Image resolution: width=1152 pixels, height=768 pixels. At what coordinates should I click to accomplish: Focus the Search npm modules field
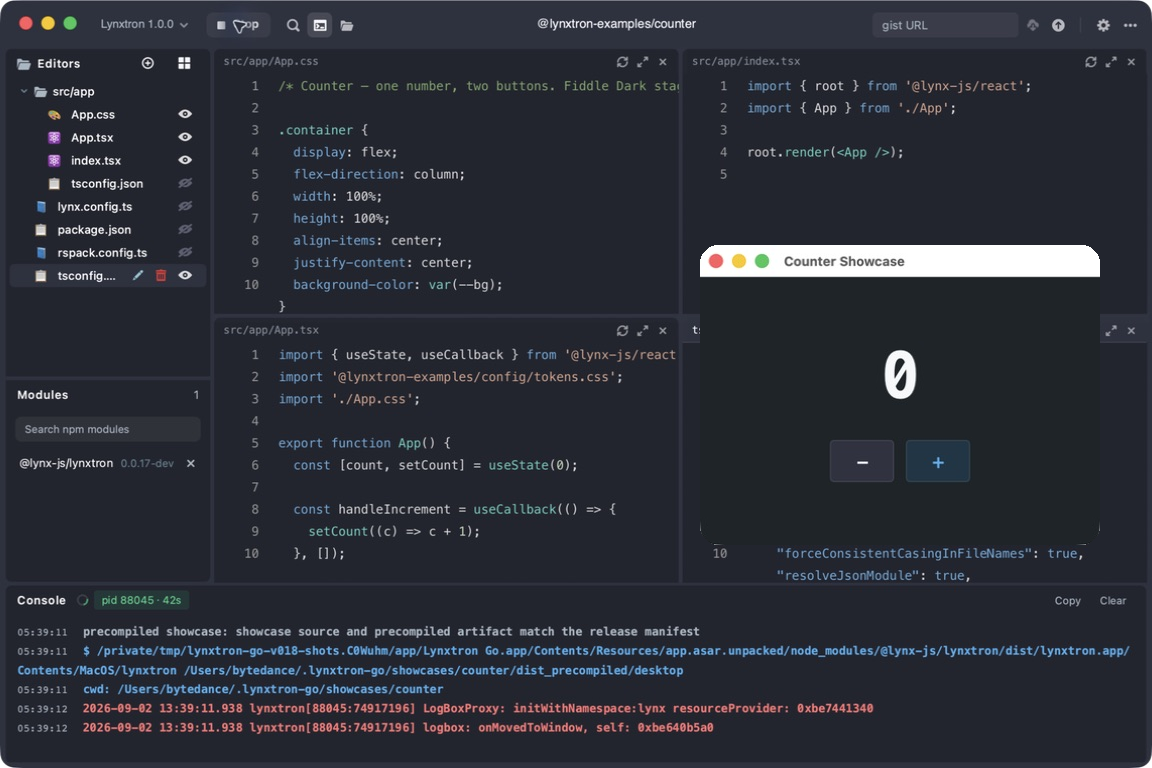point(107,429)
